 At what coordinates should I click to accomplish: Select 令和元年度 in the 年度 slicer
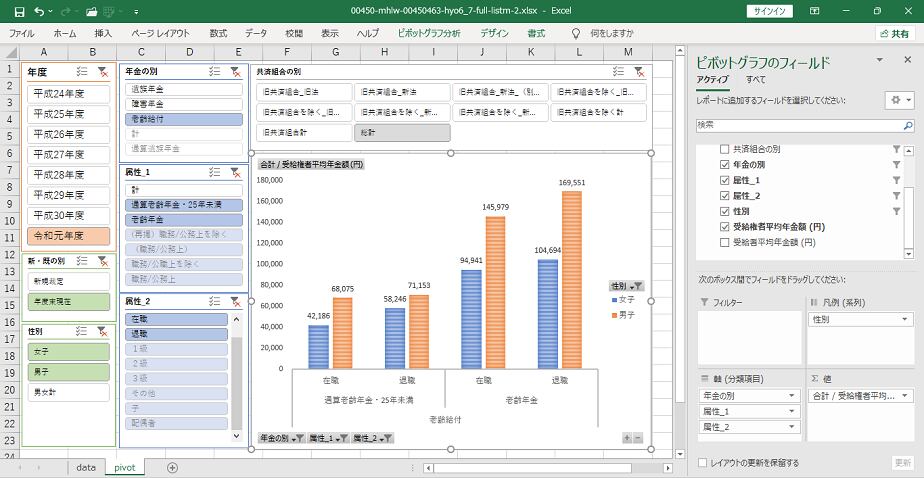(x=69, y=237)
